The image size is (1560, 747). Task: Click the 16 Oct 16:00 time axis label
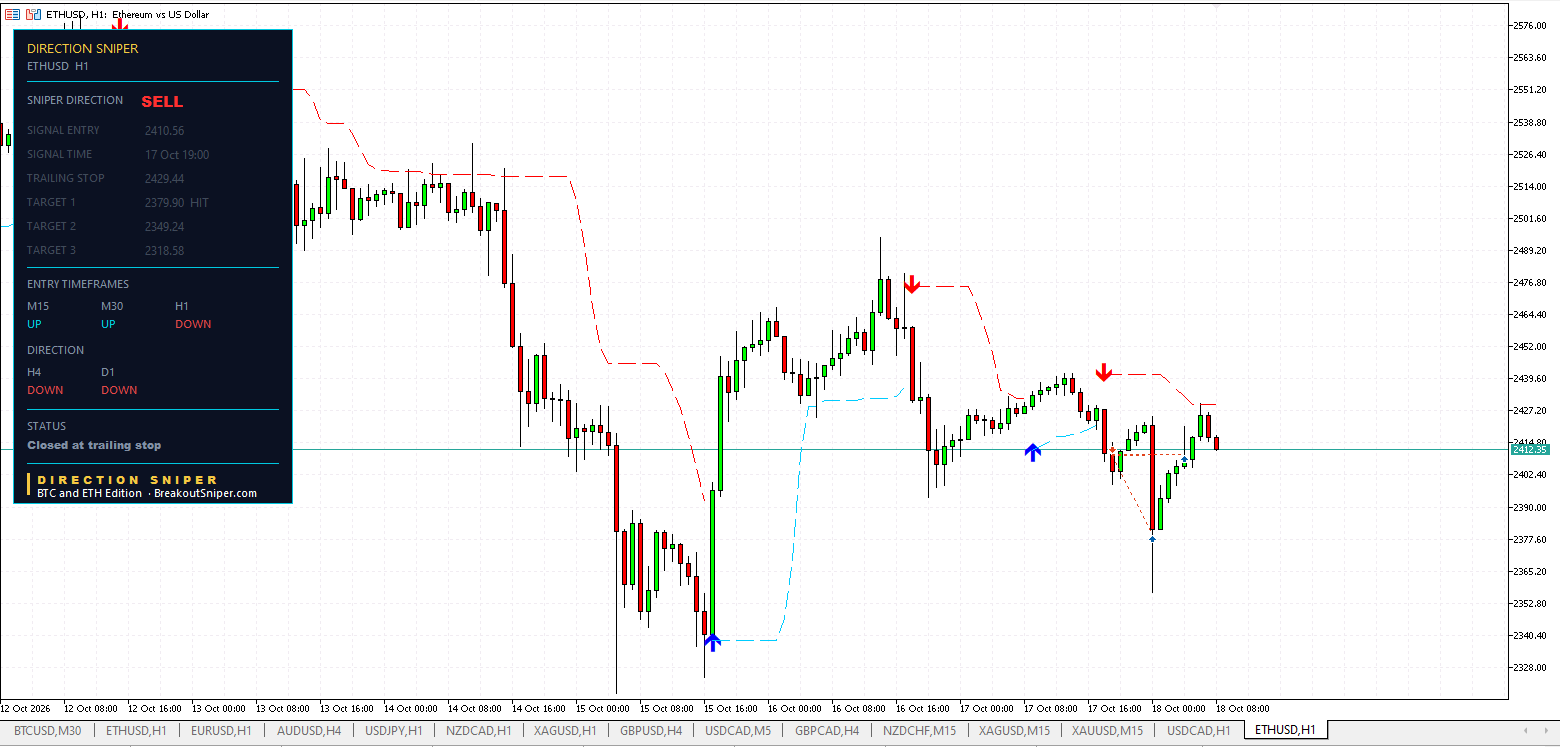coord(923,707)
